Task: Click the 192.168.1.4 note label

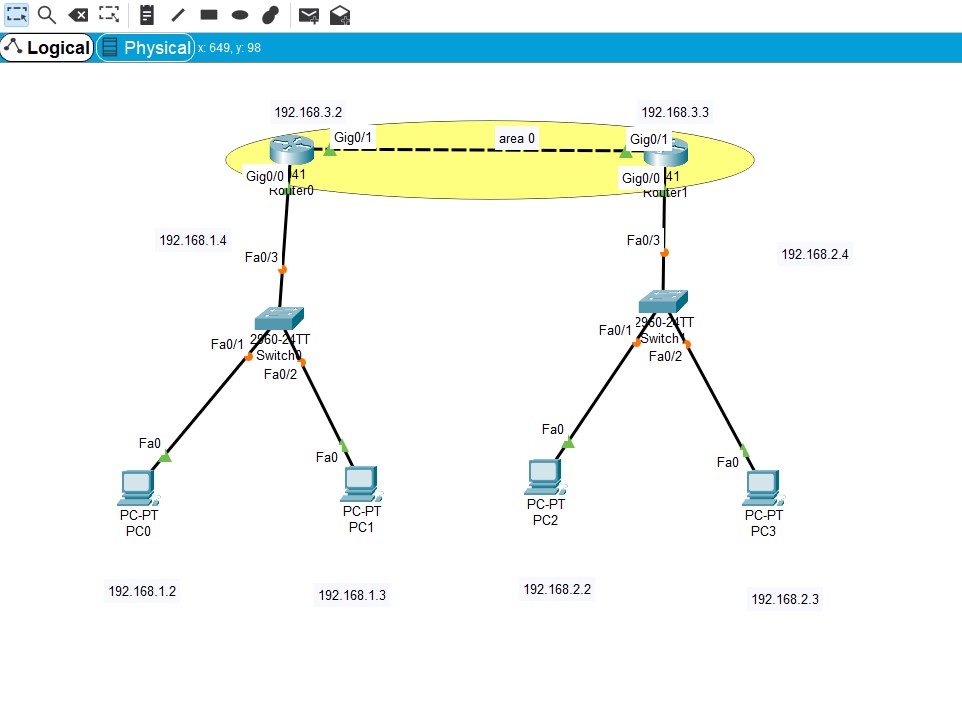Action: pos(193,241)
